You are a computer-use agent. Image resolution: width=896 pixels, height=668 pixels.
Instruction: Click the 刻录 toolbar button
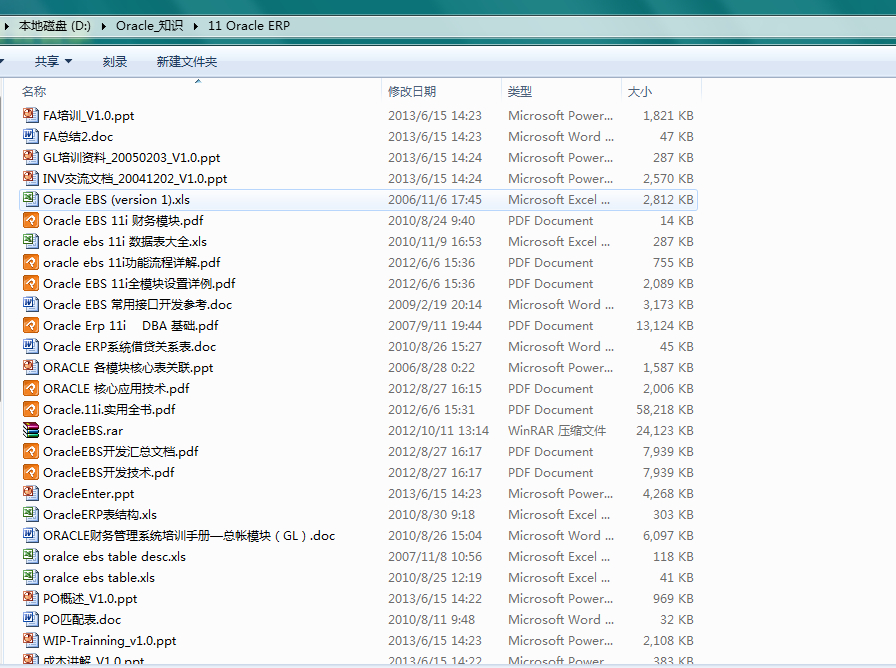[x=114, y=61]
